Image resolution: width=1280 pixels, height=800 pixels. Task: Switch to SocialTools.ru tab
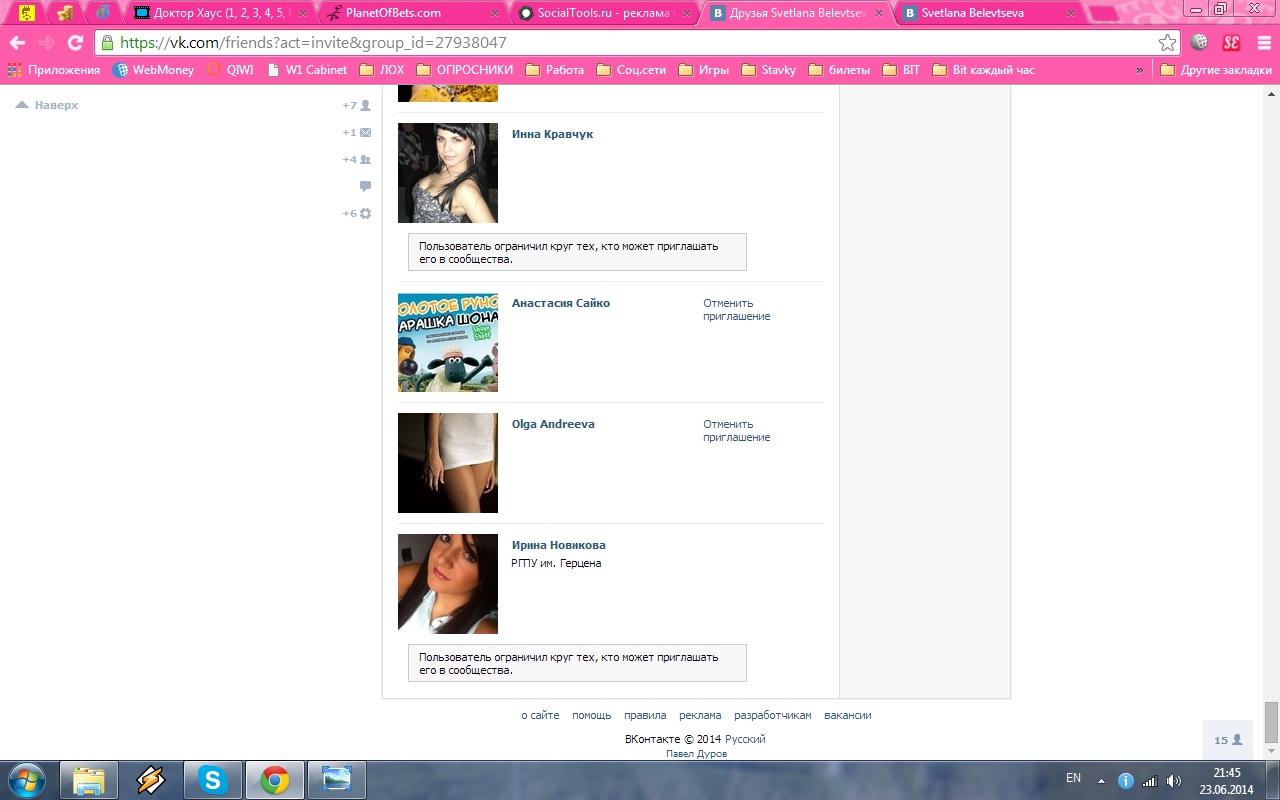(605, 14)
